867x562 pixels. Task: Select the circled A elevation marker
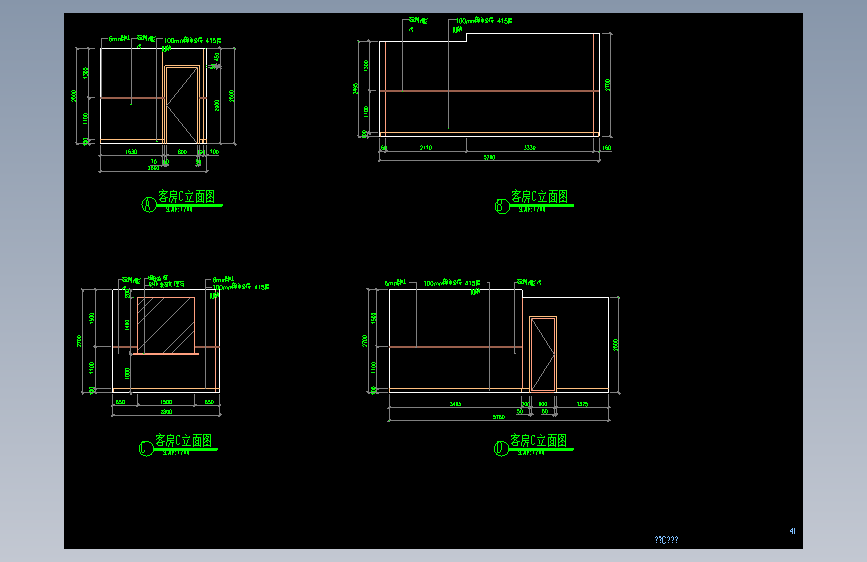tap(148, 205)
